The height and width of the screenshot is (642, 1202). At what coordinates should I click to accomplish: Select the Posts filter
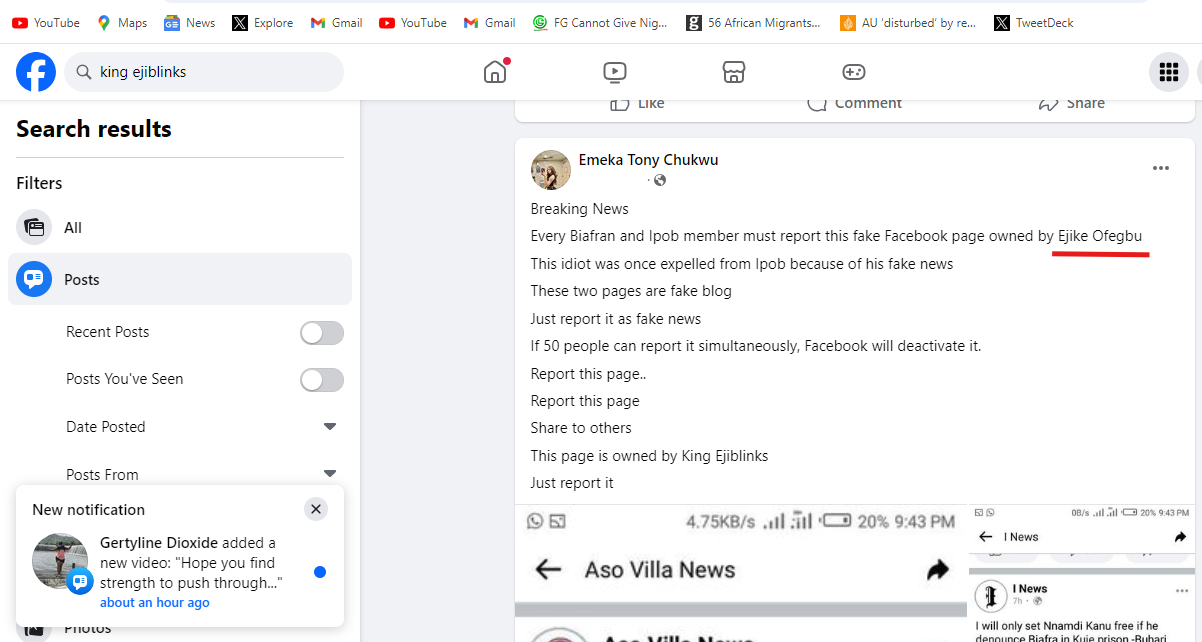[180, 279]
